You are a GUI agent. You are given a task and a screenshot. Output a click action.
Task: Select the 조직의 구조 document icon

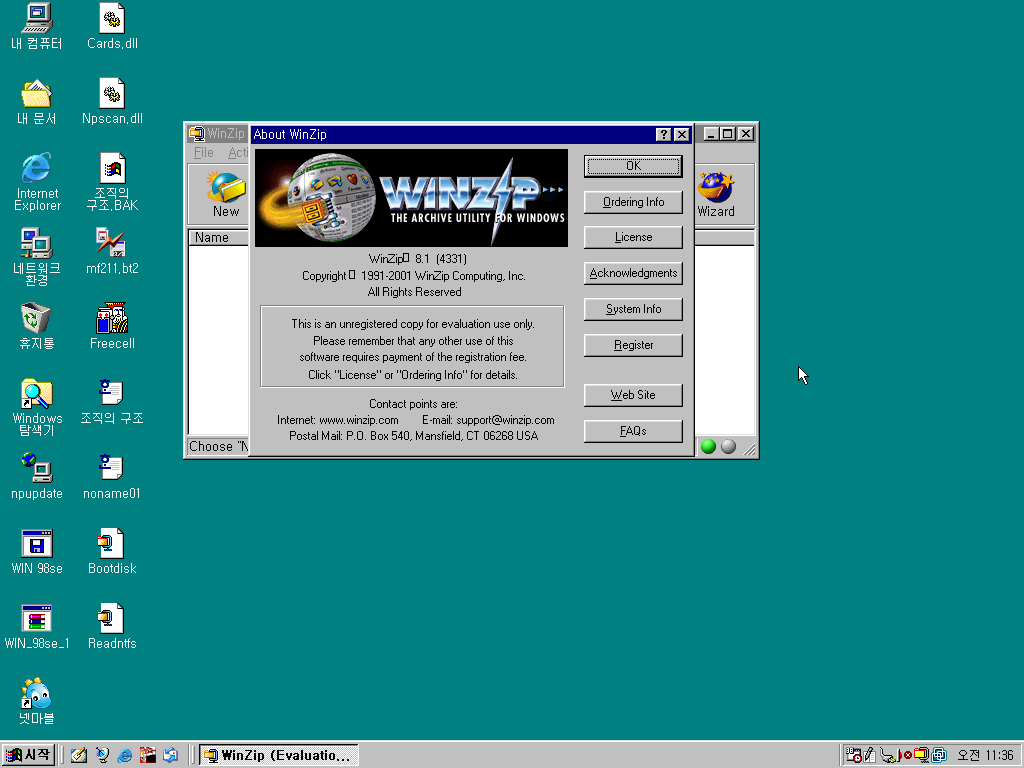click(x=112, y=402)
